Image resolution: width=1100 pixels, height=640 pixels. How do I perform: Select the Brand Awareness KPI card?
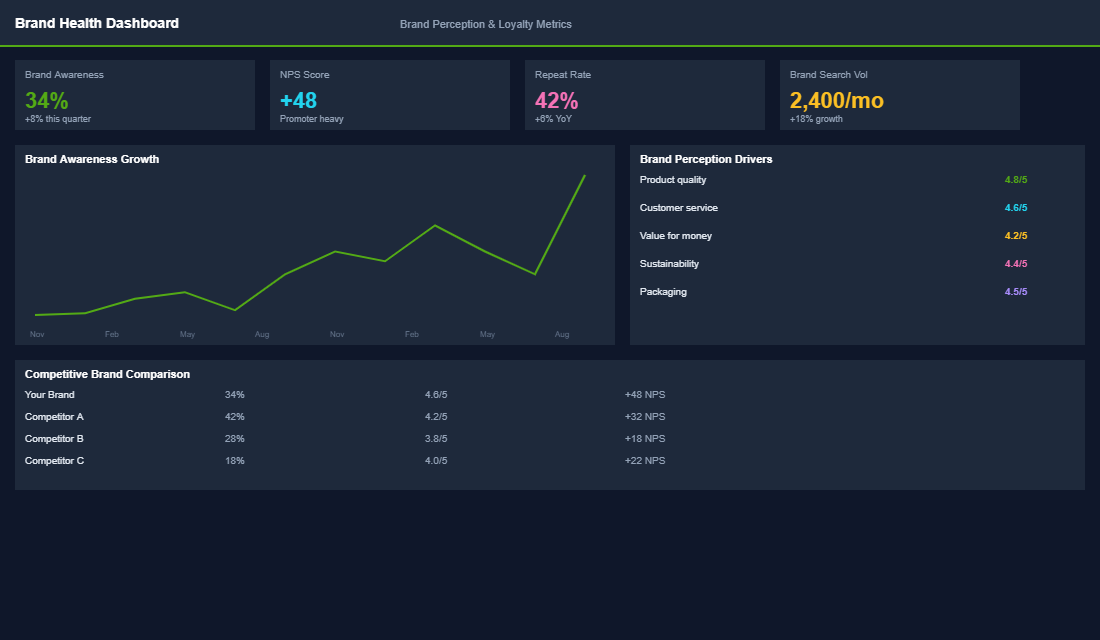coord(134,95)
